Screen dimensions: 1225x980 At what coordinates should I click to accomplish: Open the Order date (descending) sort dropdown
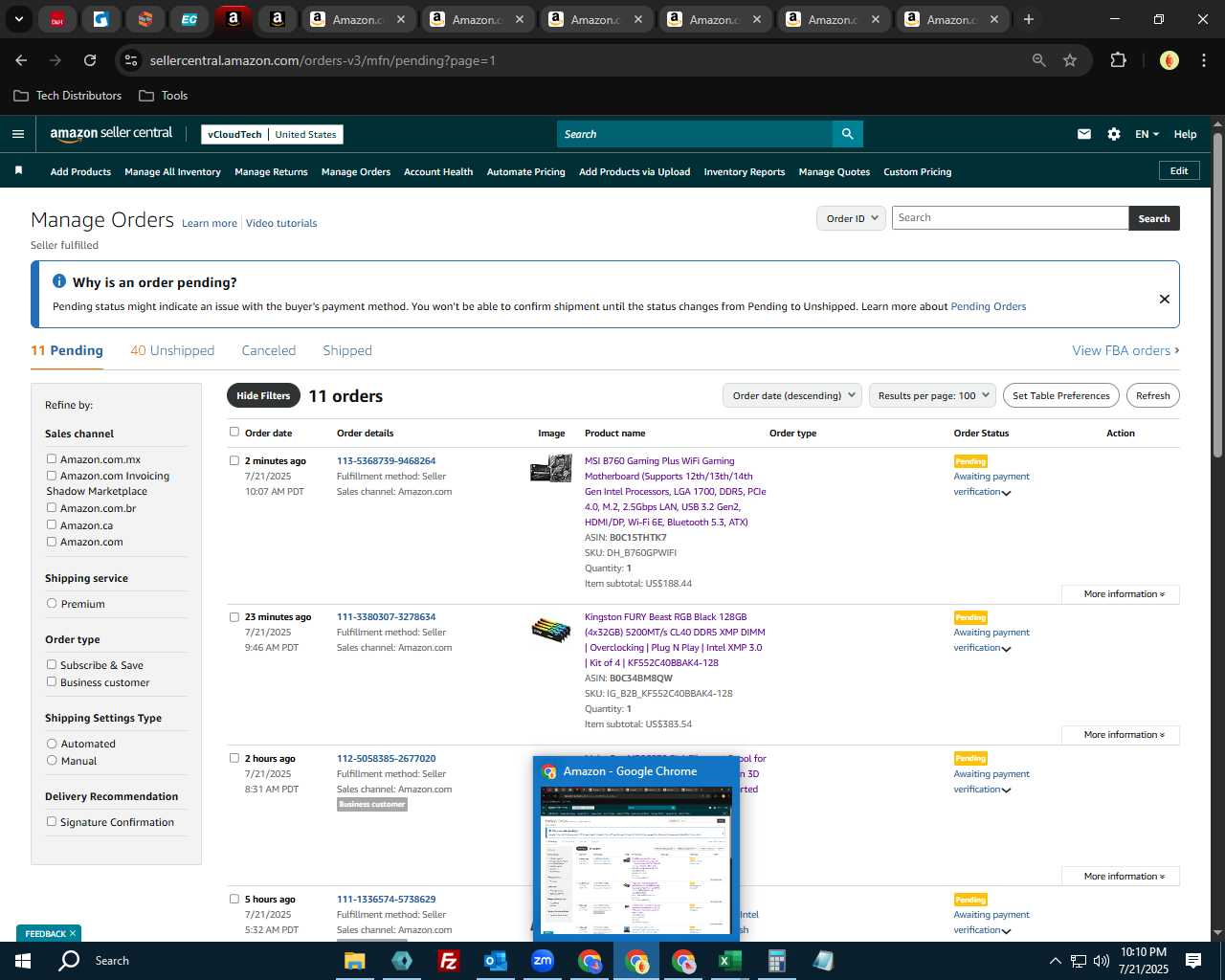(x=792, y=395)
